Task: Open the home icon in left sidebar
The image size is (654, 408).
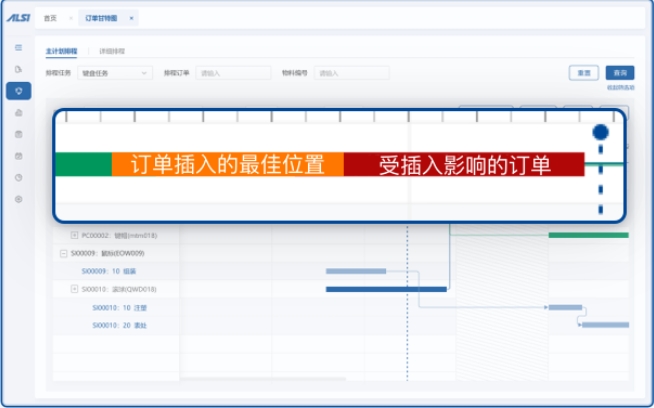Action: point(18,113)
